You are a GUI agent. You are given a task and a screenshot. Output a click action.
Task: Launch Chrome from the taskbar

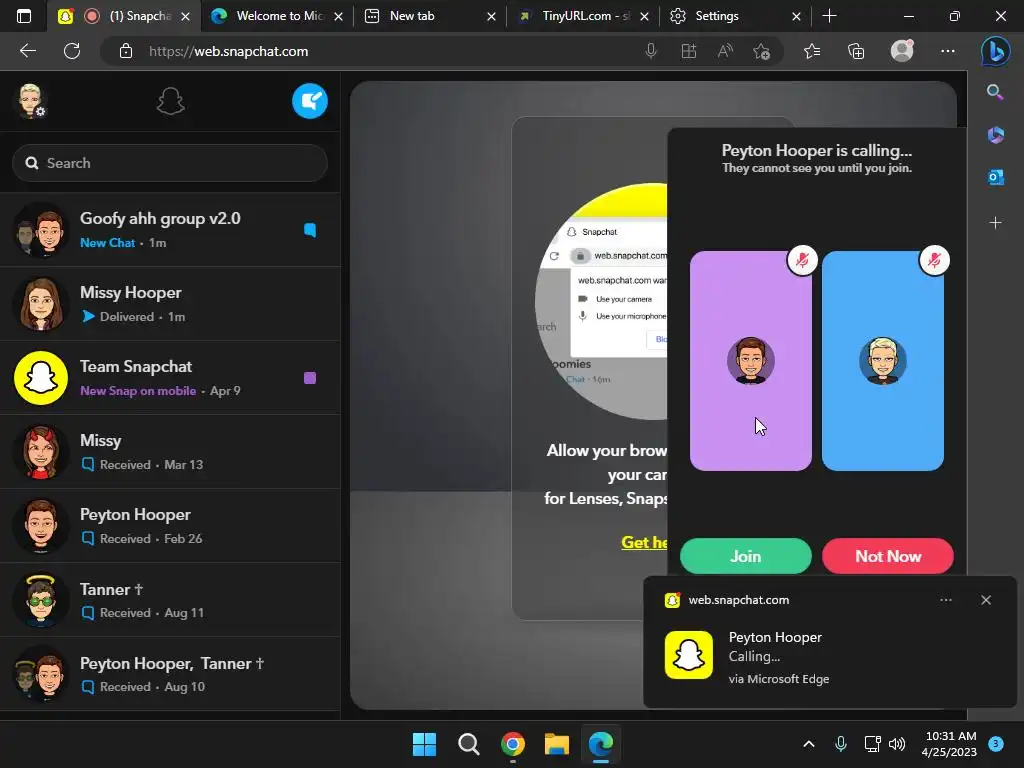click(x=513, y=744)
